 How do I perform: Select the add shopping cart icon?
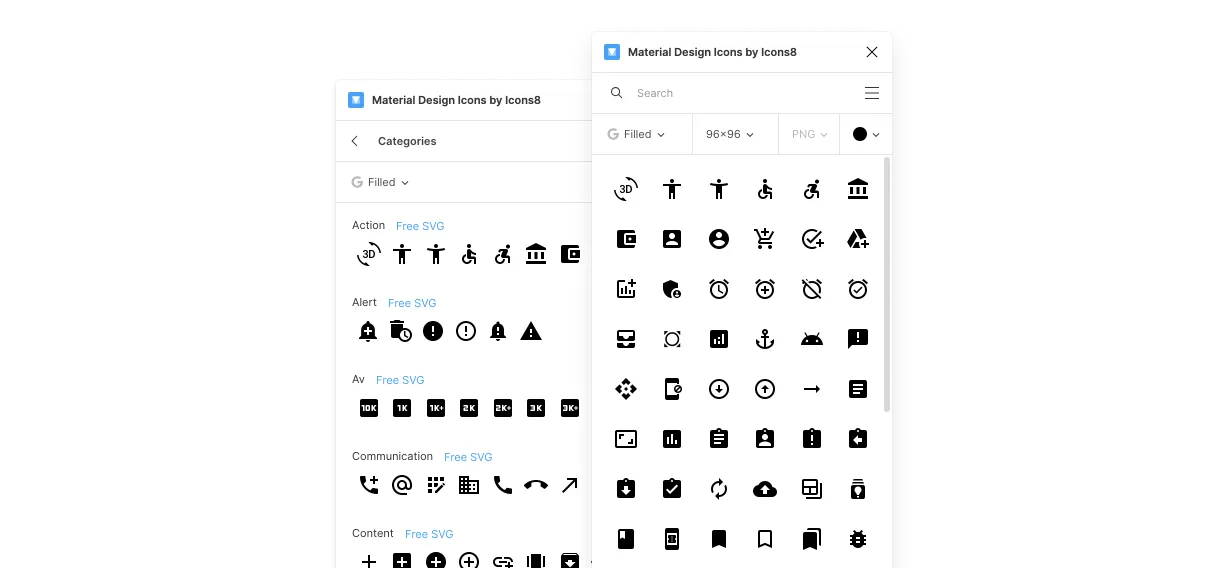(x=765, y=239)
